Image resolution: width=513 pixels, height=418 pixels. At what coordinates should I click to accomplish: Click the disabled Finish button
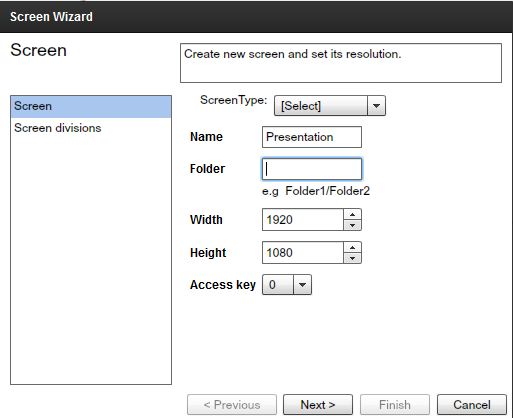coord(395,405)
